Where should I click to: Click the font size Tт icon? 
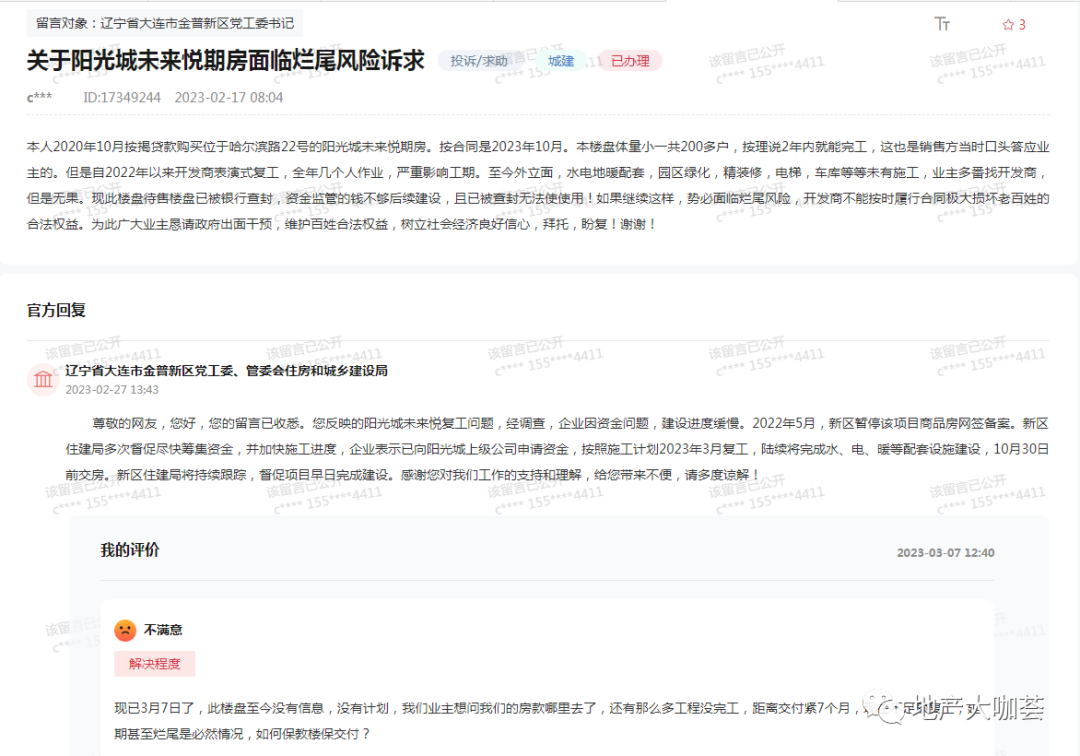[x=942, y=24]
